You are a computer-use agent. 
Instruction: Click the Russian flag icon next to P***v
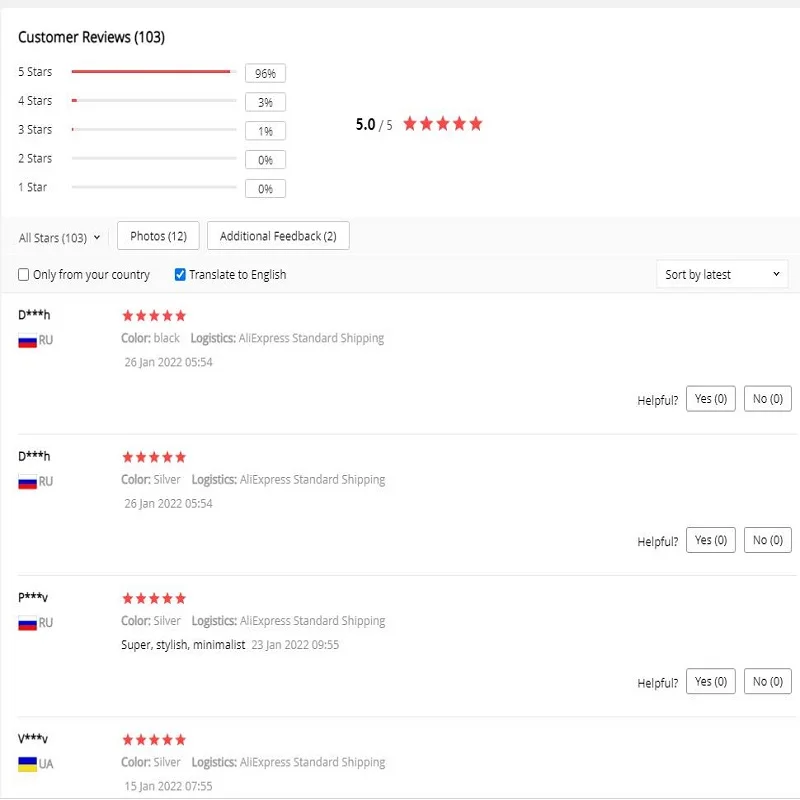[27, 623]
